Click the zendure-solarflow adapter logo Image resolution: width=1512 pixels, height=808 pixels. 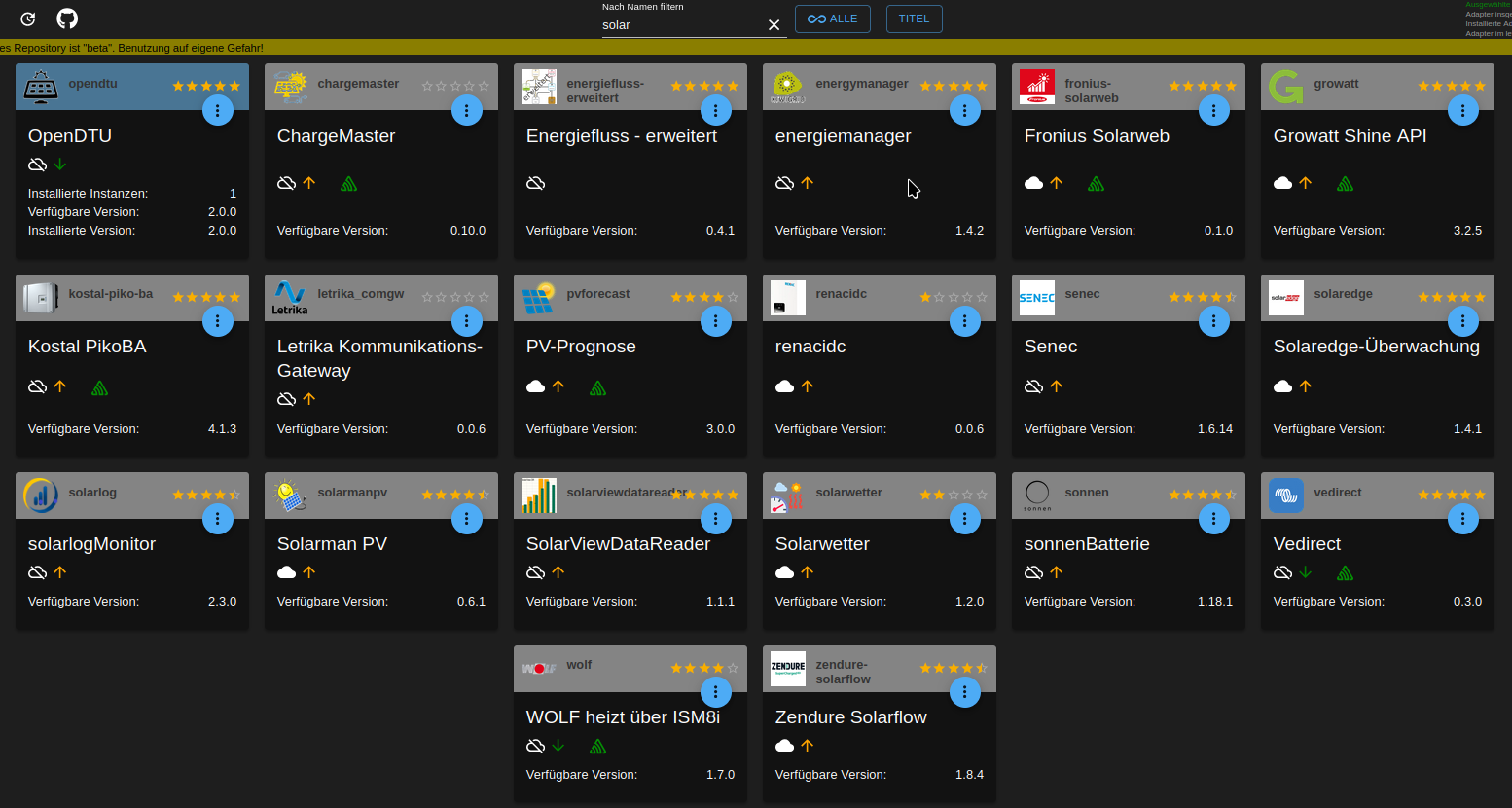pyautogui.click(x=788, y=669)
